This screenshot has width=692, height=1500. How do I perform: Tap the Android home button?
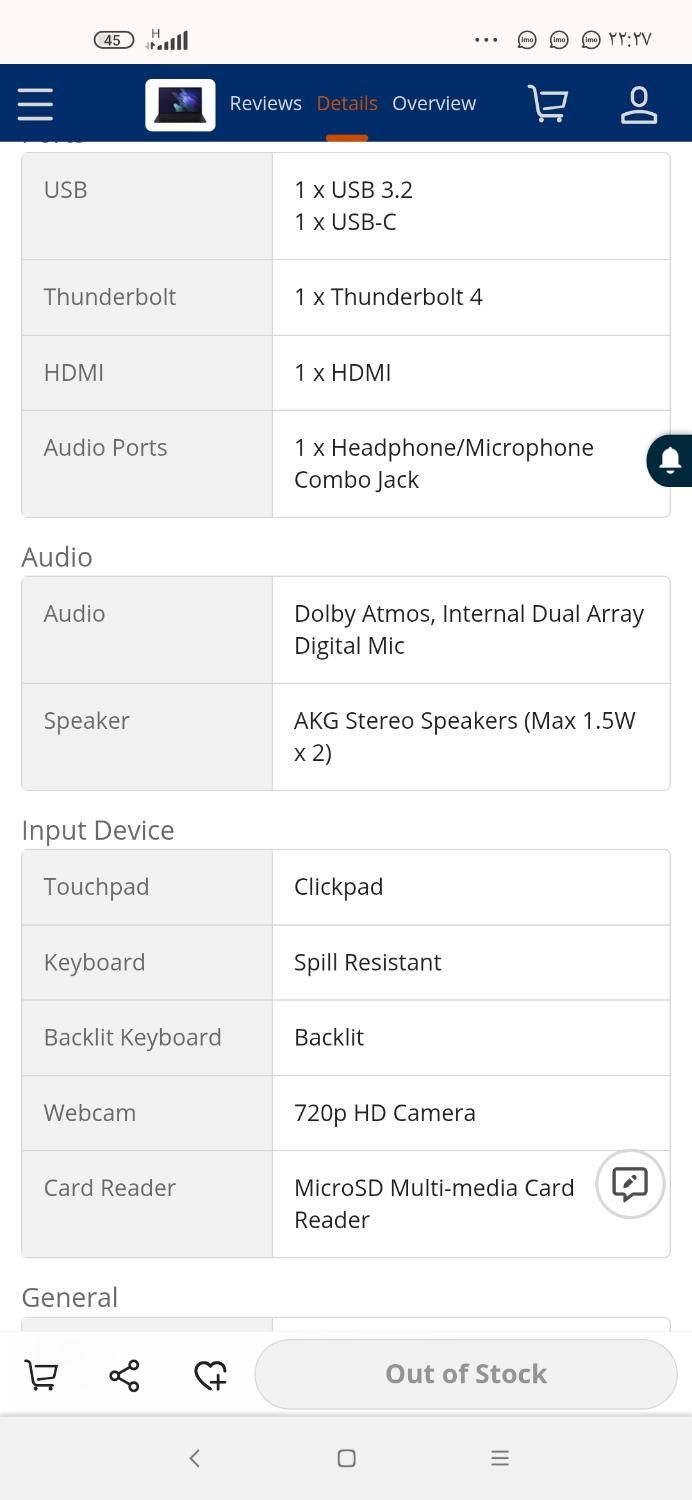[x=346, y=1458]
